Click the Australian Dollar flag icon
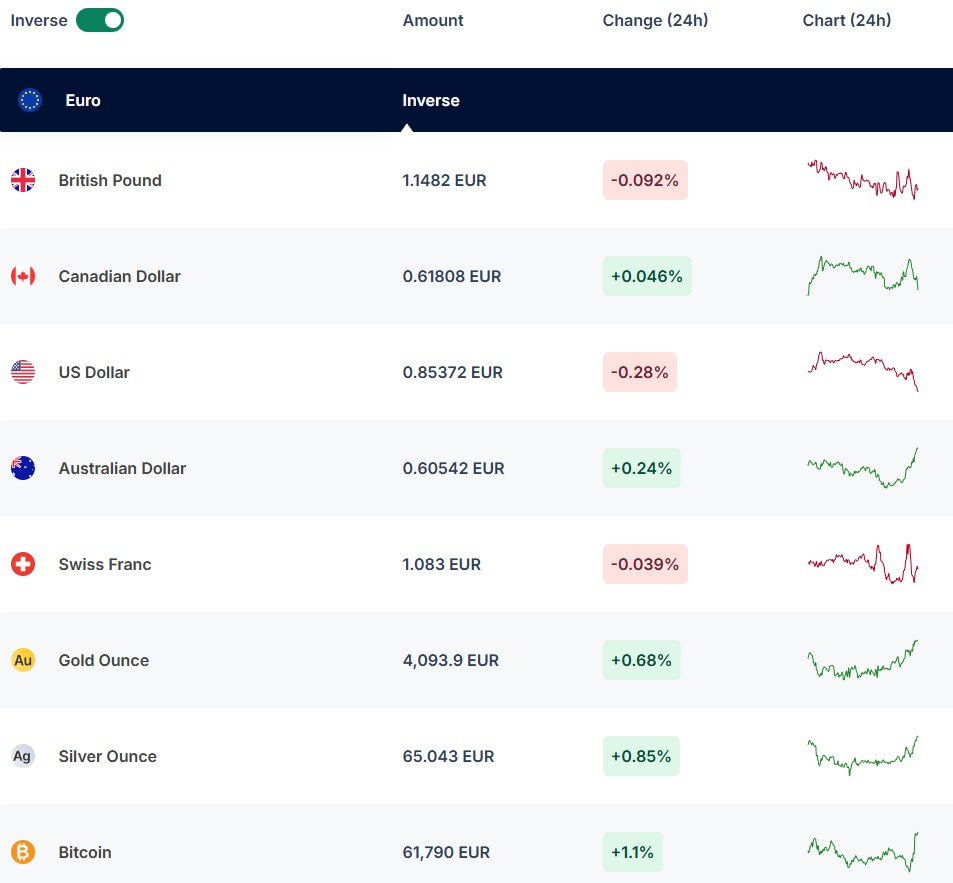953x883 pixels. tap(23, 468)
